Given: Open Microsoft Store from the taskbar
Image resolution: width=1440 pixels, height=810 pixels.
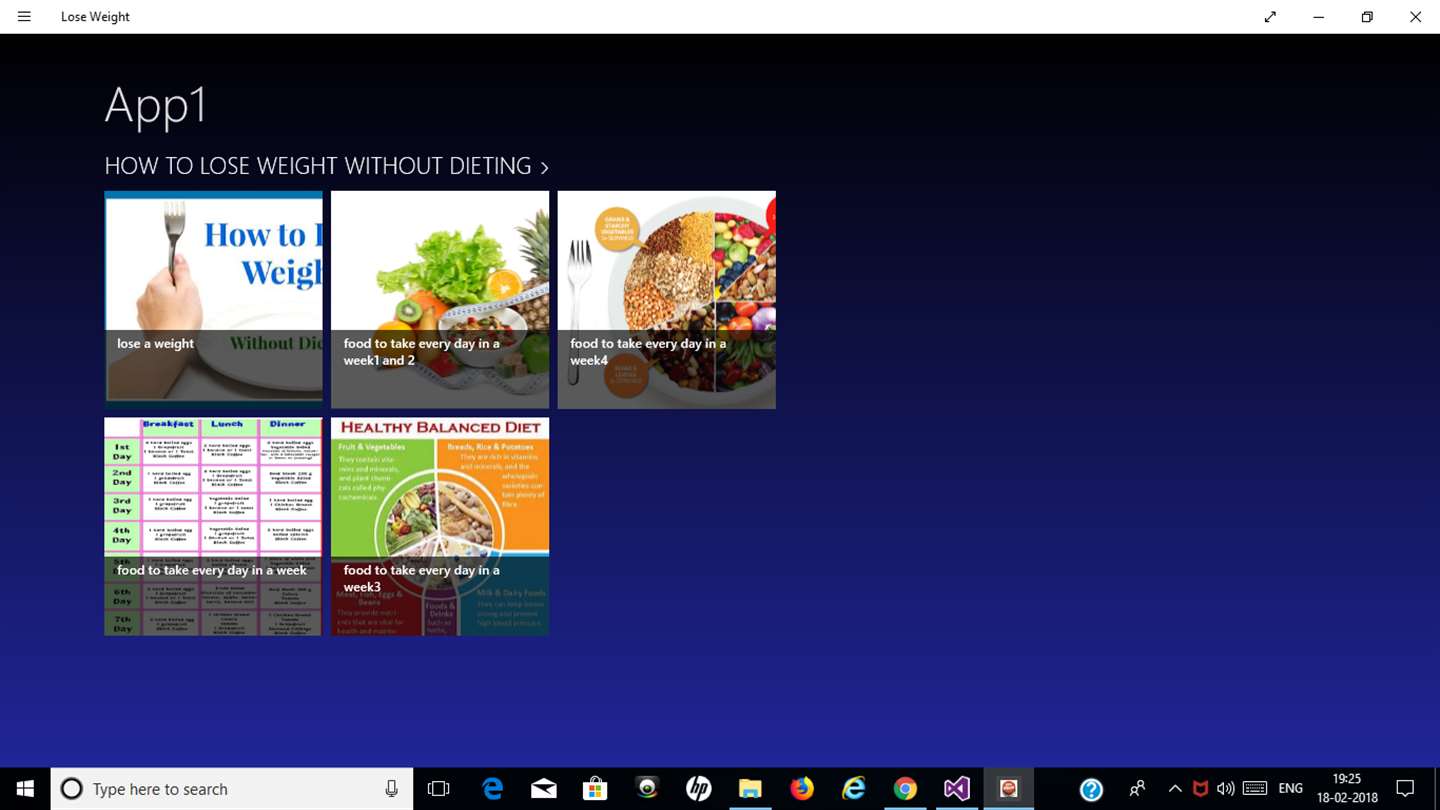Looking at the screenshot, I should pyautogui.click(x=595, y=789).
